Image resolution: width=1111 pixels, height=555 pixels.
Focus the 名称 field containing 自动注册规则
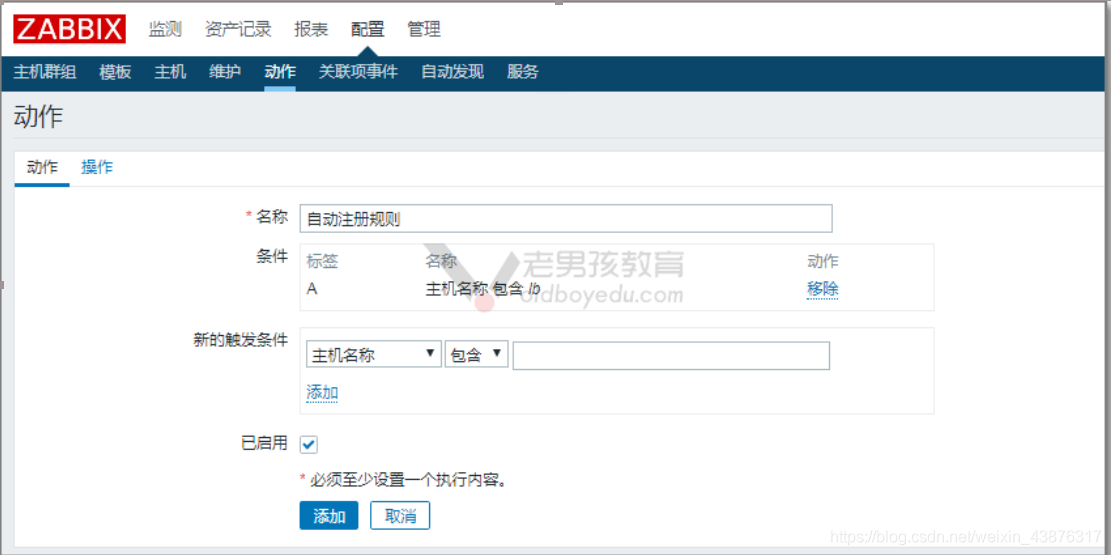coord(565,219)
